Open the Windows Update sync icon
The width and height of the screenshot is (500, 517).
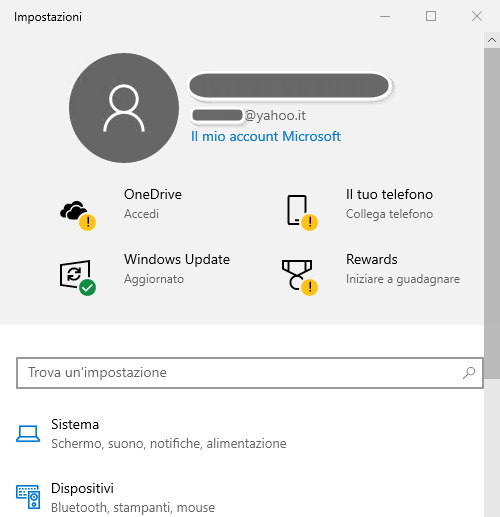click(x=77, y=278)
